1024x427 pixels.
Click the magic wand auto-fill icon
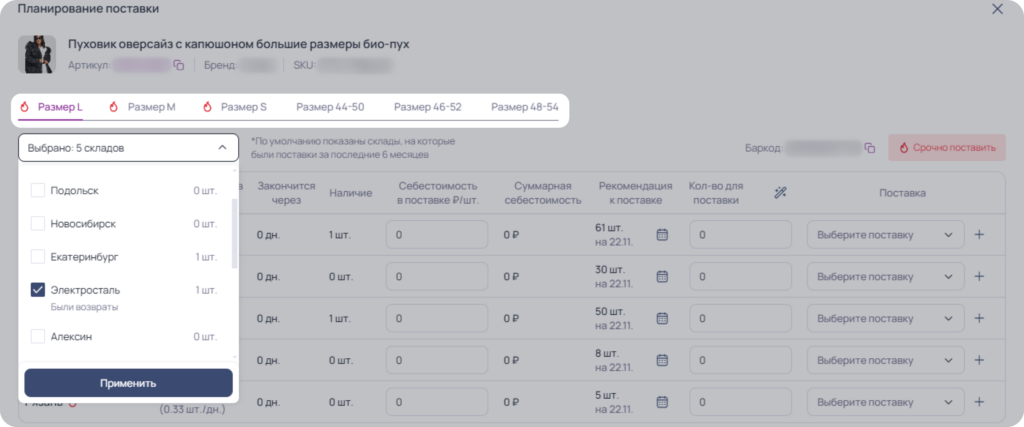click(x=780, y=193)
